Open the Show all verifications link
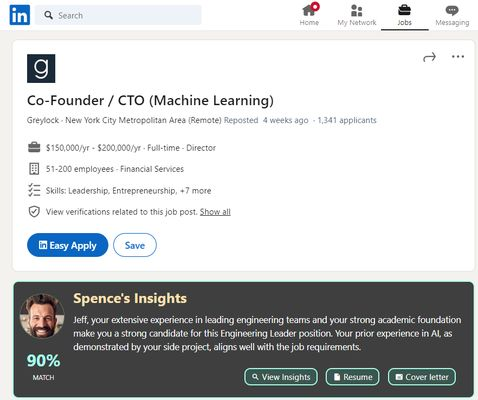 coord(215,212)
